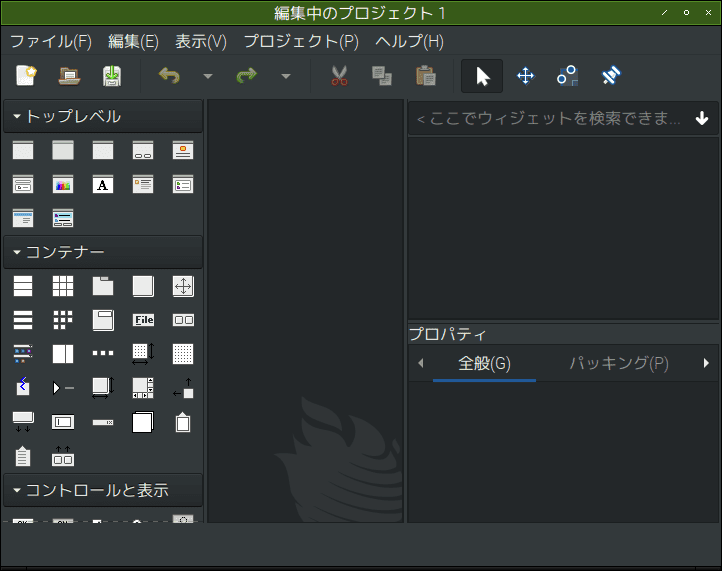Add a Recent Chooser Dialog widget
The image size is (722, 571).
tap(183, 185)
